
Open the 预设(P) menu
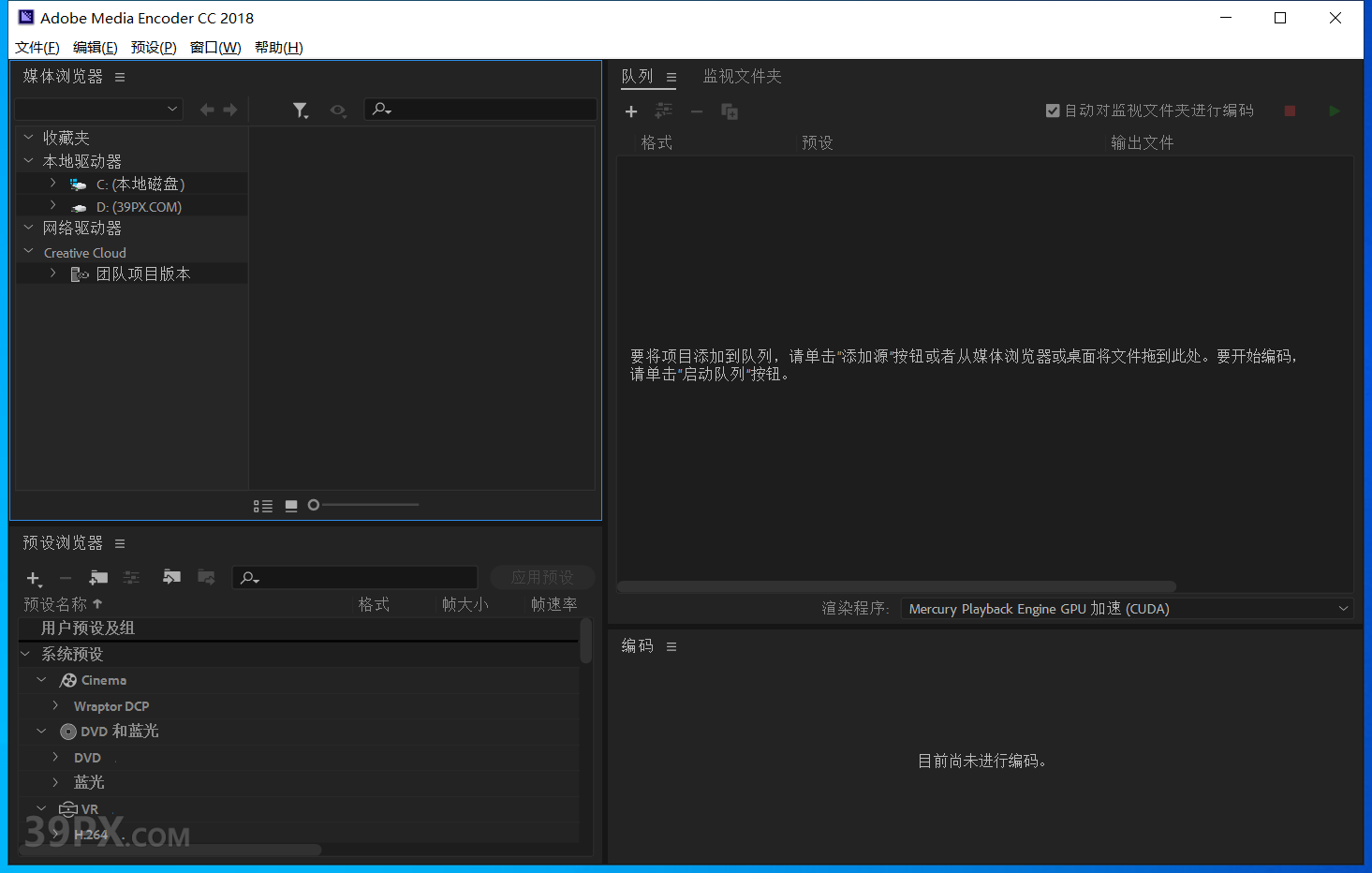154,48
